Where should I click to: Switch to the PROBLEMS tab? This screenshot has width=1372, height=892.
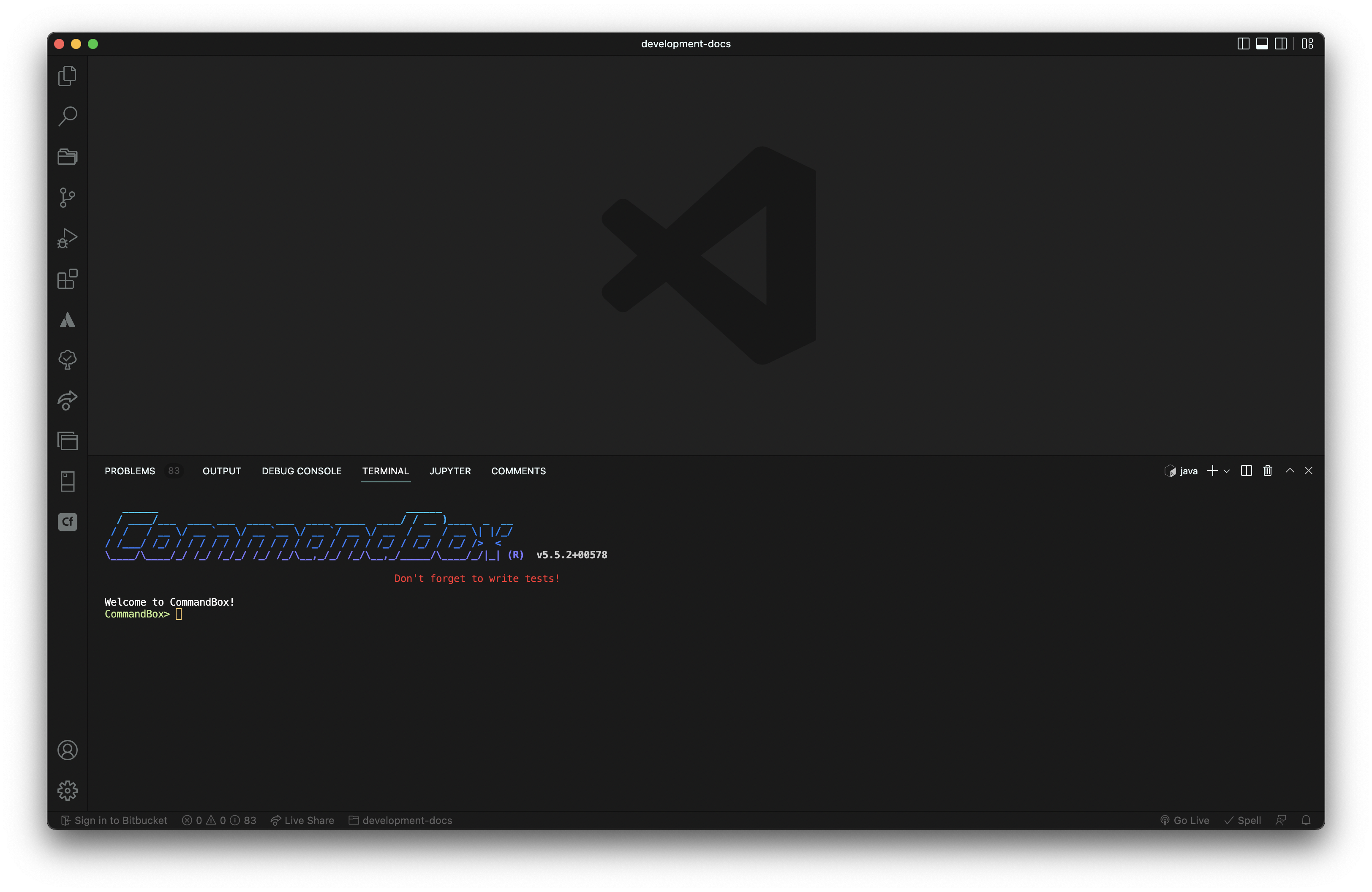pos(129,471)
